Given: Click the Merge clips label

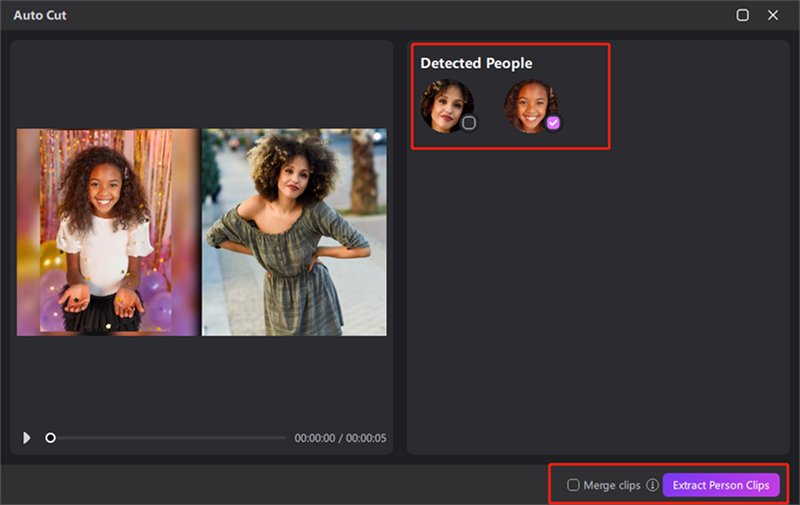Looking at the screenshot, I should tap(612, 485).
